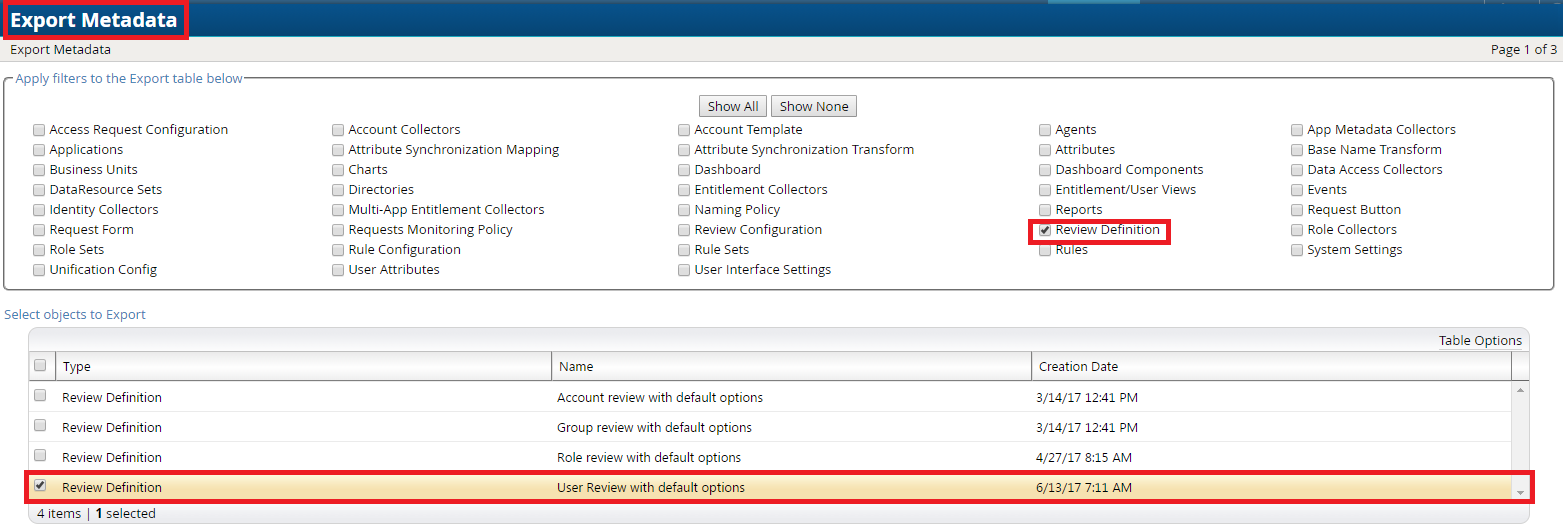Viewport: 1563px width, 528px height.
Task: Check the Group review with default options row
Action: pyautogui.click(x=40, y=426)
